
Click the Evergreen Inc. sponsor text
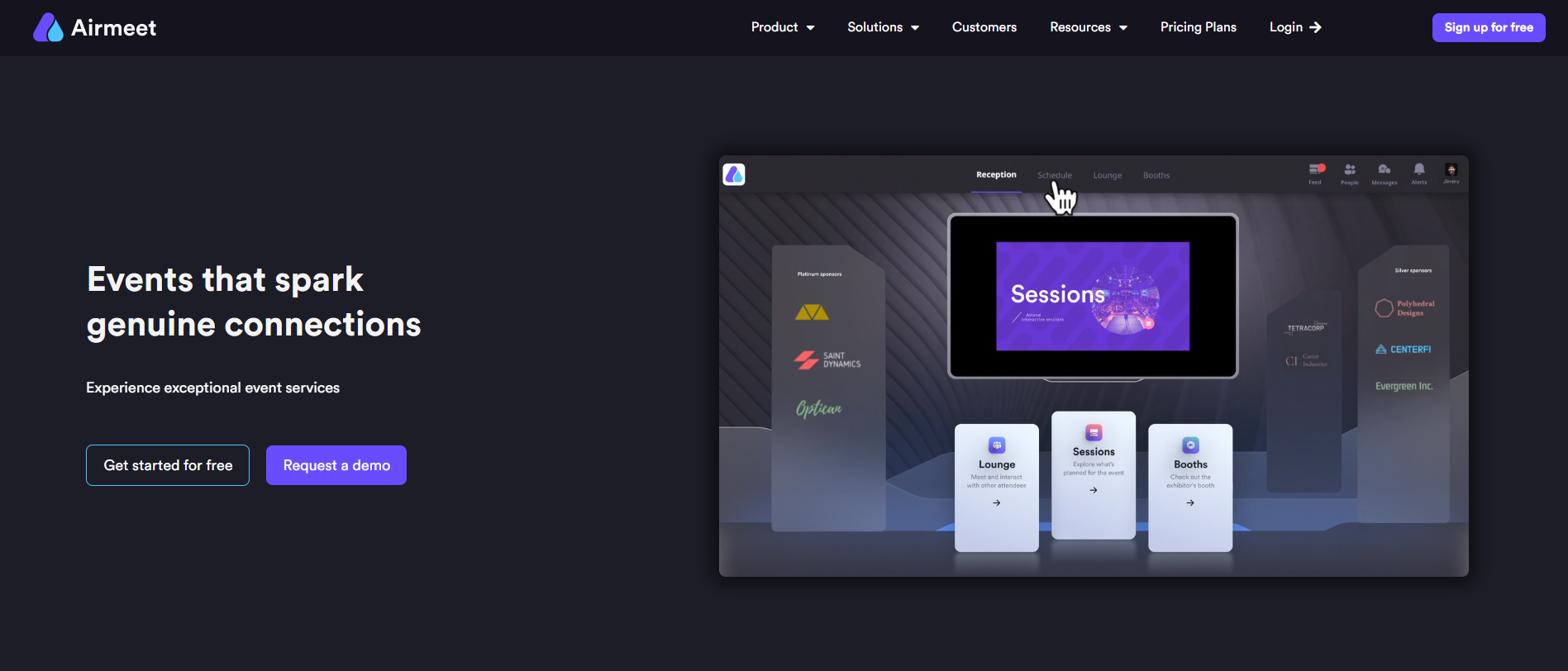point(1404,386)
